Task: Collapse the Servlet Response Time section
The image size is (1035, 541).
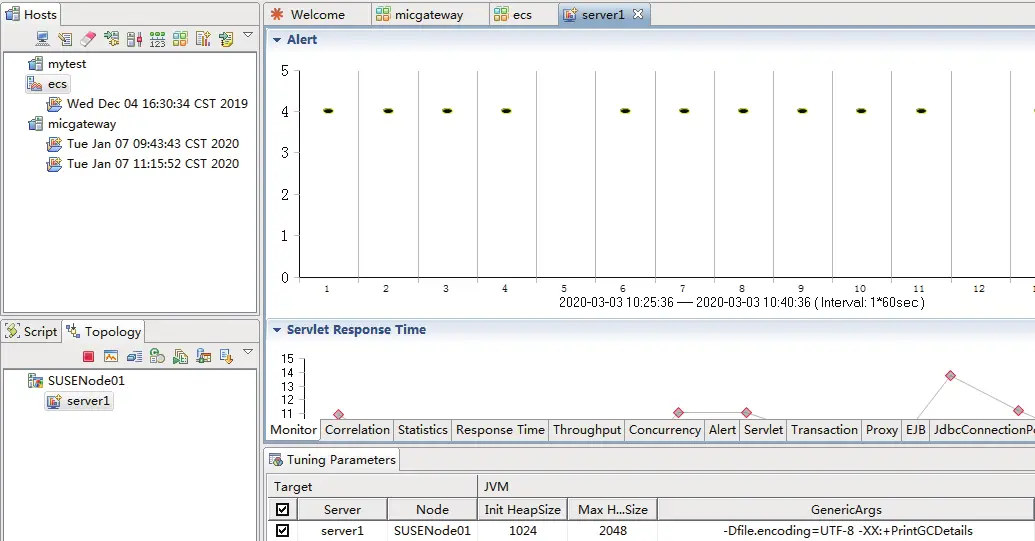Action: pos(277,330)
